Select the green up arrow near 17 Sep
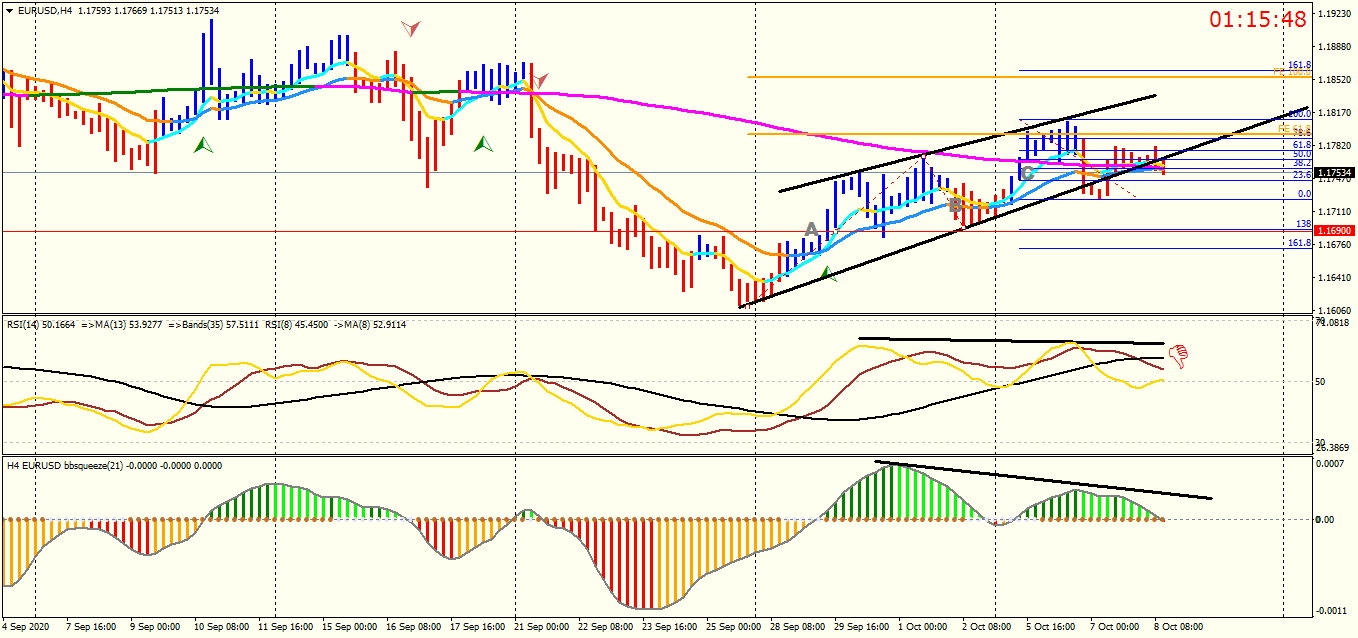 click(x=484, y=144)
